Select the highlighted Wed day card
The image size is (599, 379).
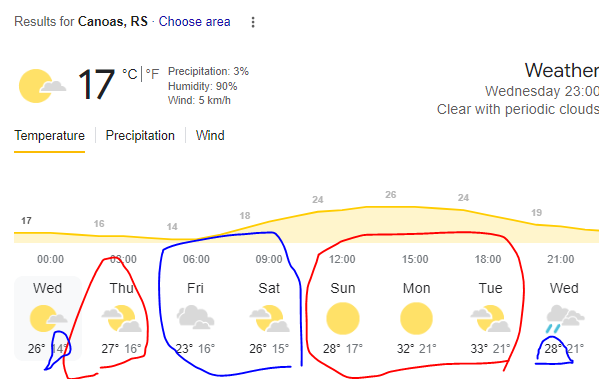48,318
